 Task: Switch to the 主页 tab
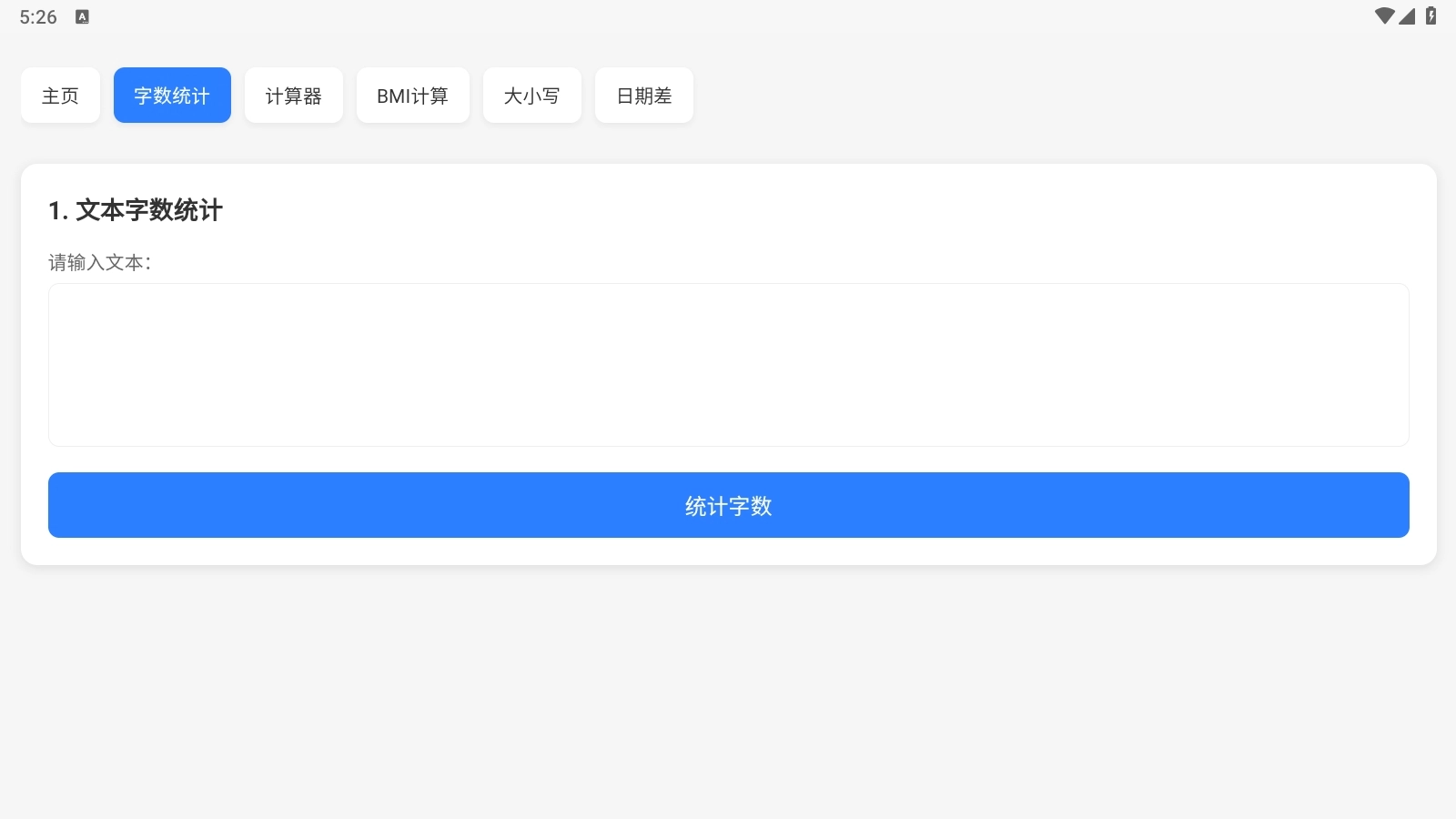[x=60, y=95]
